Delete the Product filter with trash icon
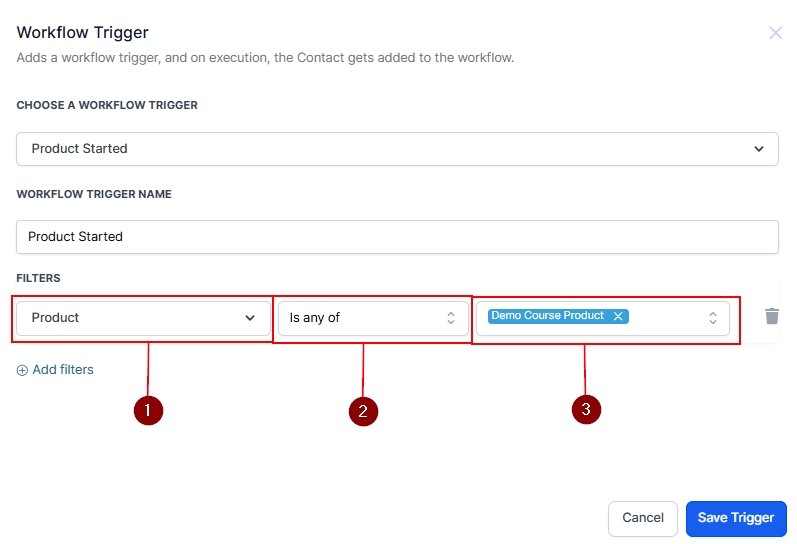Image resolution: width=797 pixels, height=544 pixels. pyautogui.click(x=772, y=316)
